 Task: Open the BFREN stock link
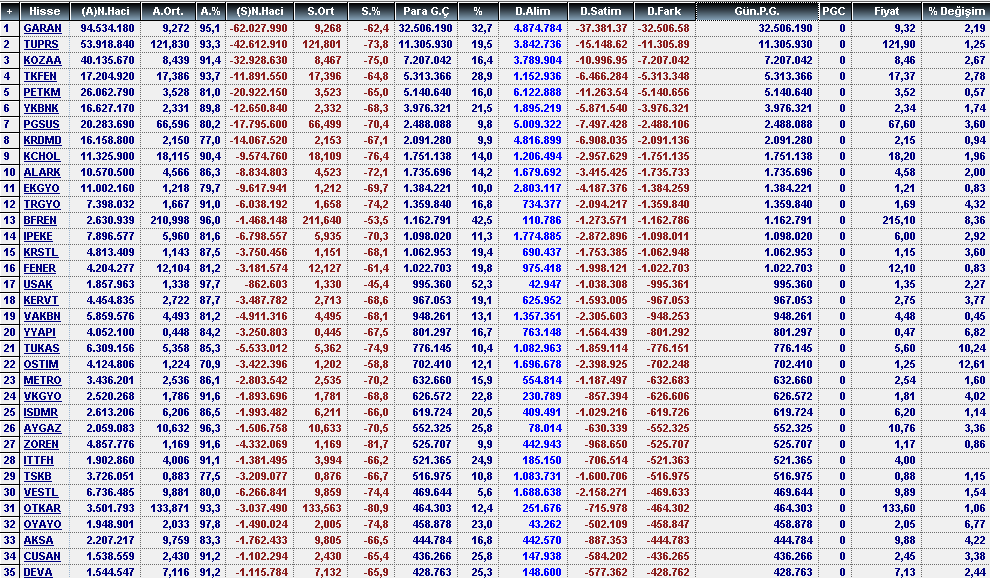[40, 220]
